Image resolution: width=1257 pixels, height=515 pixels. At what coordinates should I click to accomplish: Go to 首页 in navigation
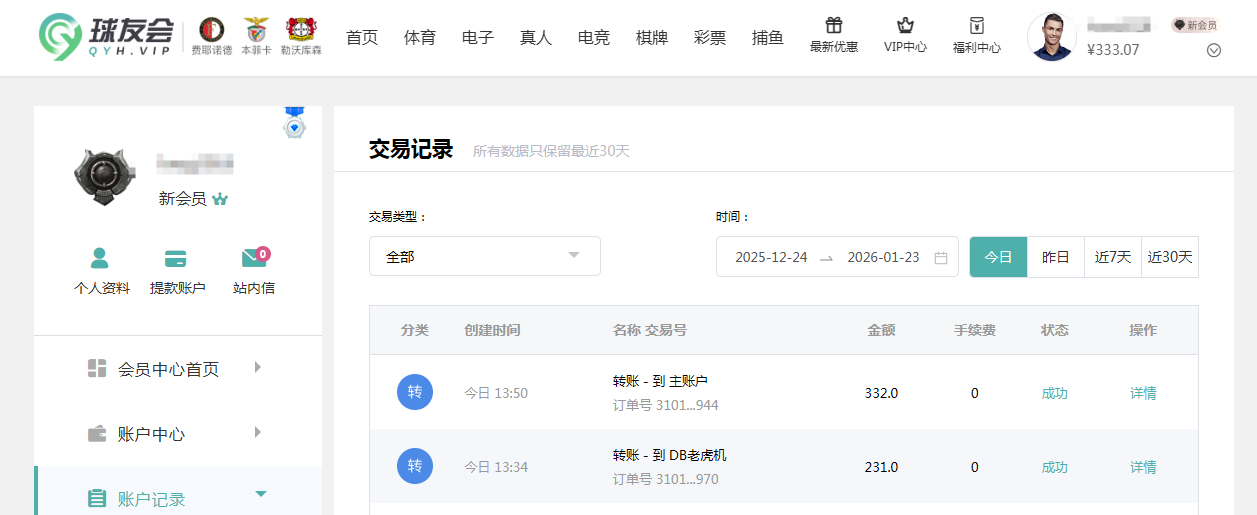[x=362, y=38]
